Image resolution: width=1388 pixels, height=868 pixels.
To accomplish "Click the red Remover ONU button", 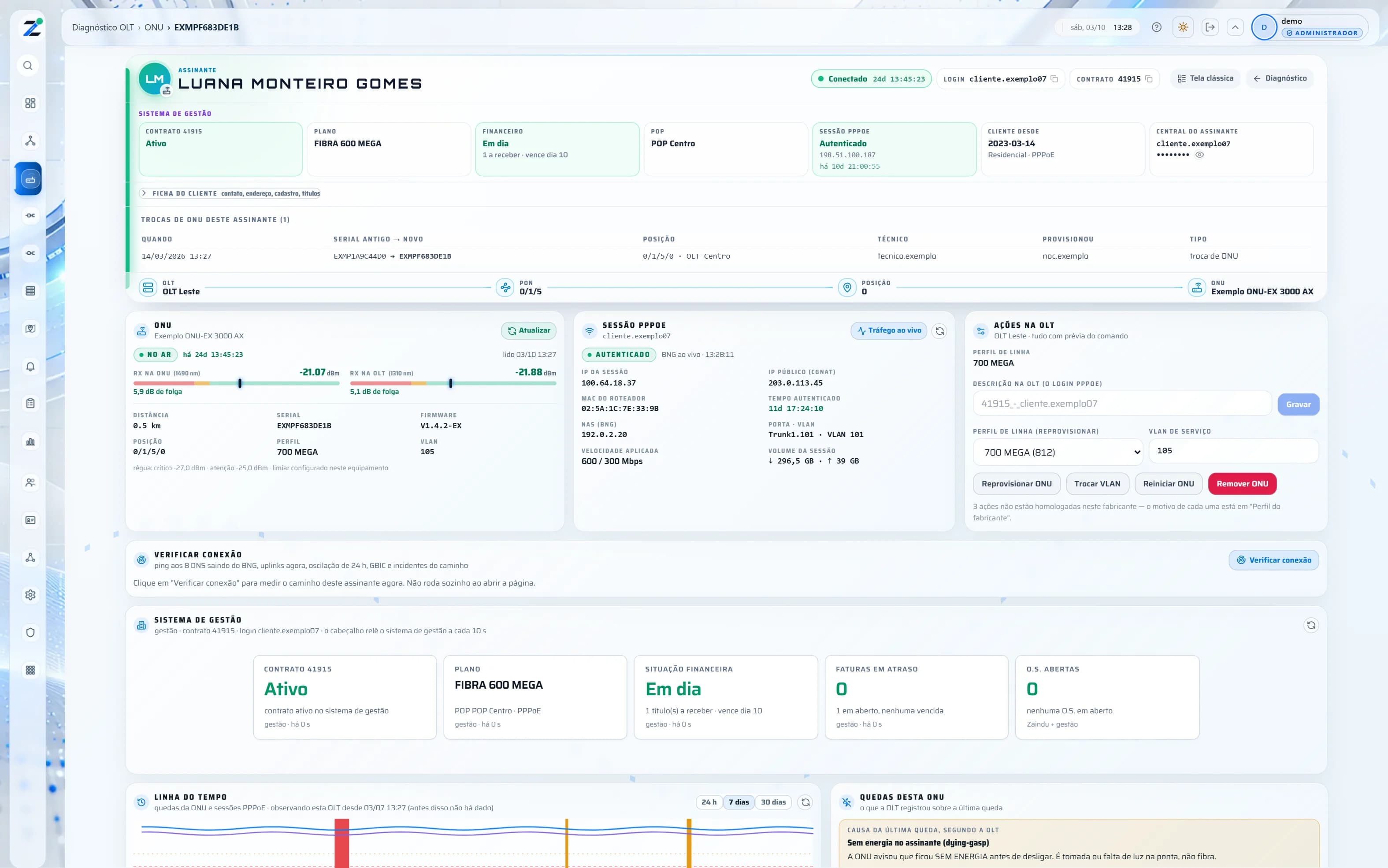I will (x=1242, y=484).
